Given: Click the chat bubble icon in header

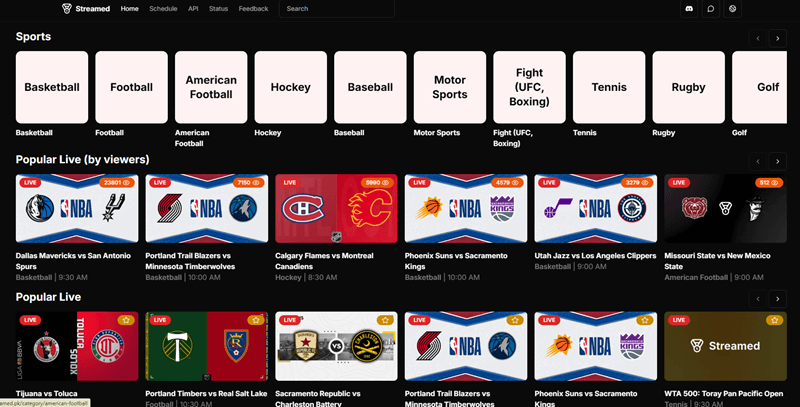Looking at the screenshot, I should (x=711, y=9).
